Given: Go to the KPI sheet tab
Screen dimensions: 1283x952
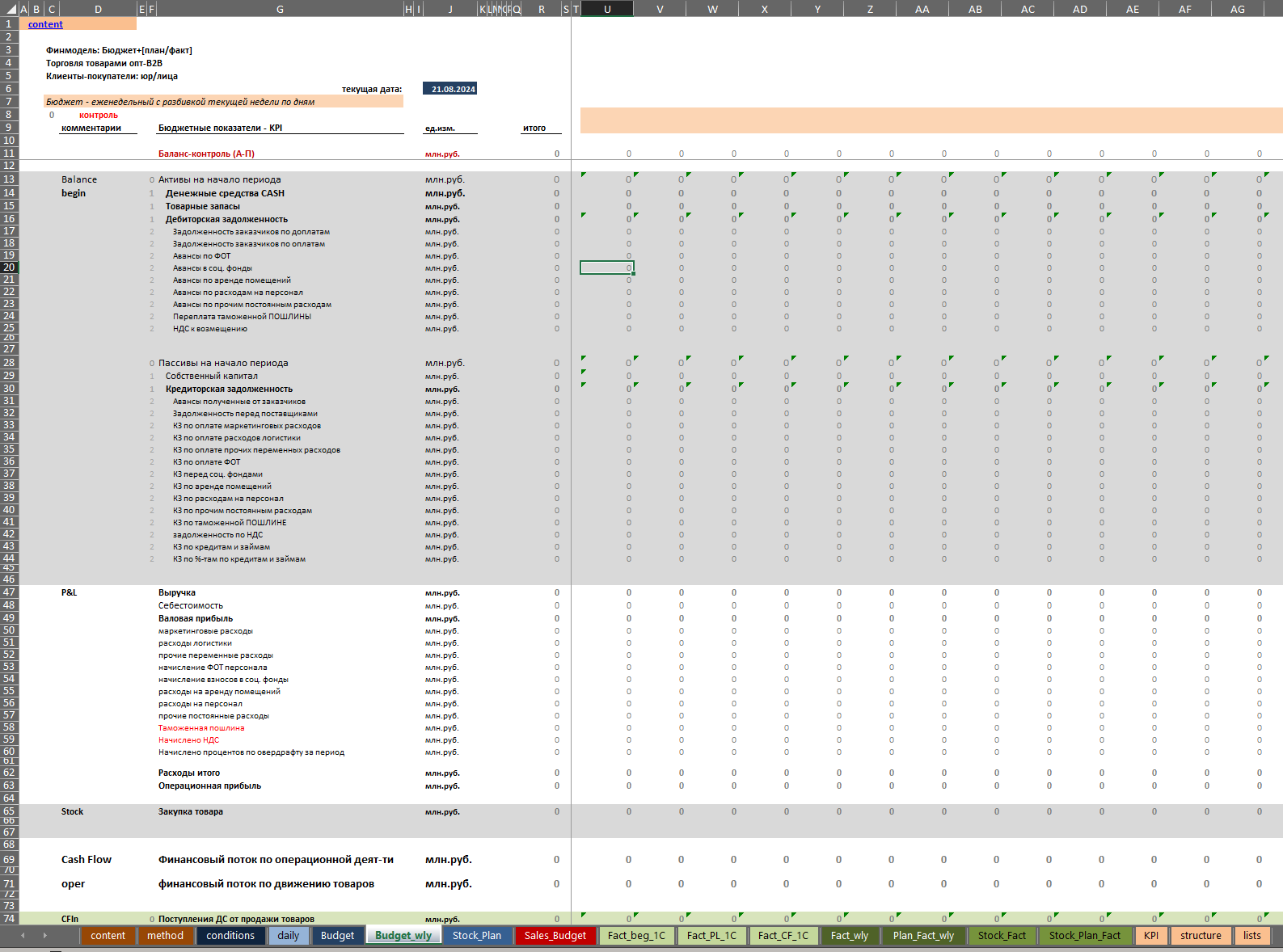Looking at the screenshot, I should (1150, 935).
